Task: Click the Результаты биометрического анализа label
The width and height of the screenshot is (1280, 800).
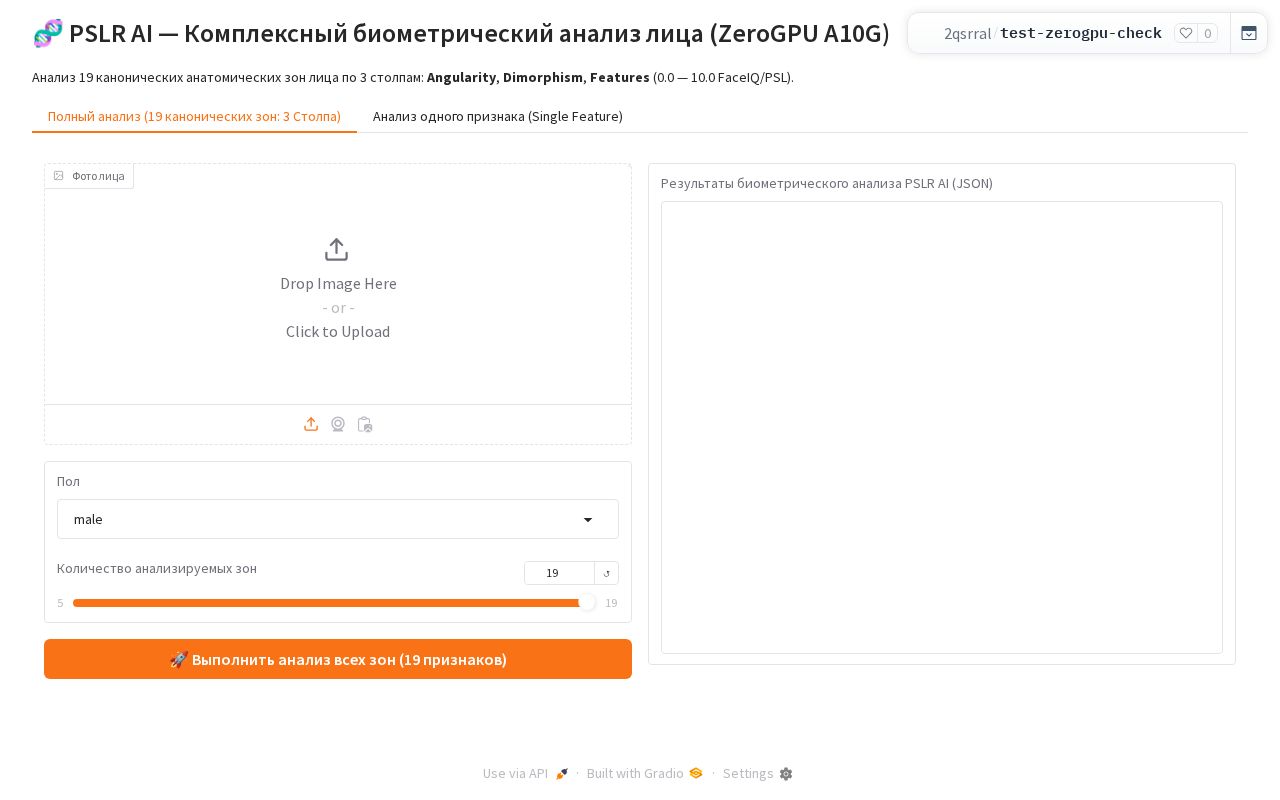Action: click(827, 183)
